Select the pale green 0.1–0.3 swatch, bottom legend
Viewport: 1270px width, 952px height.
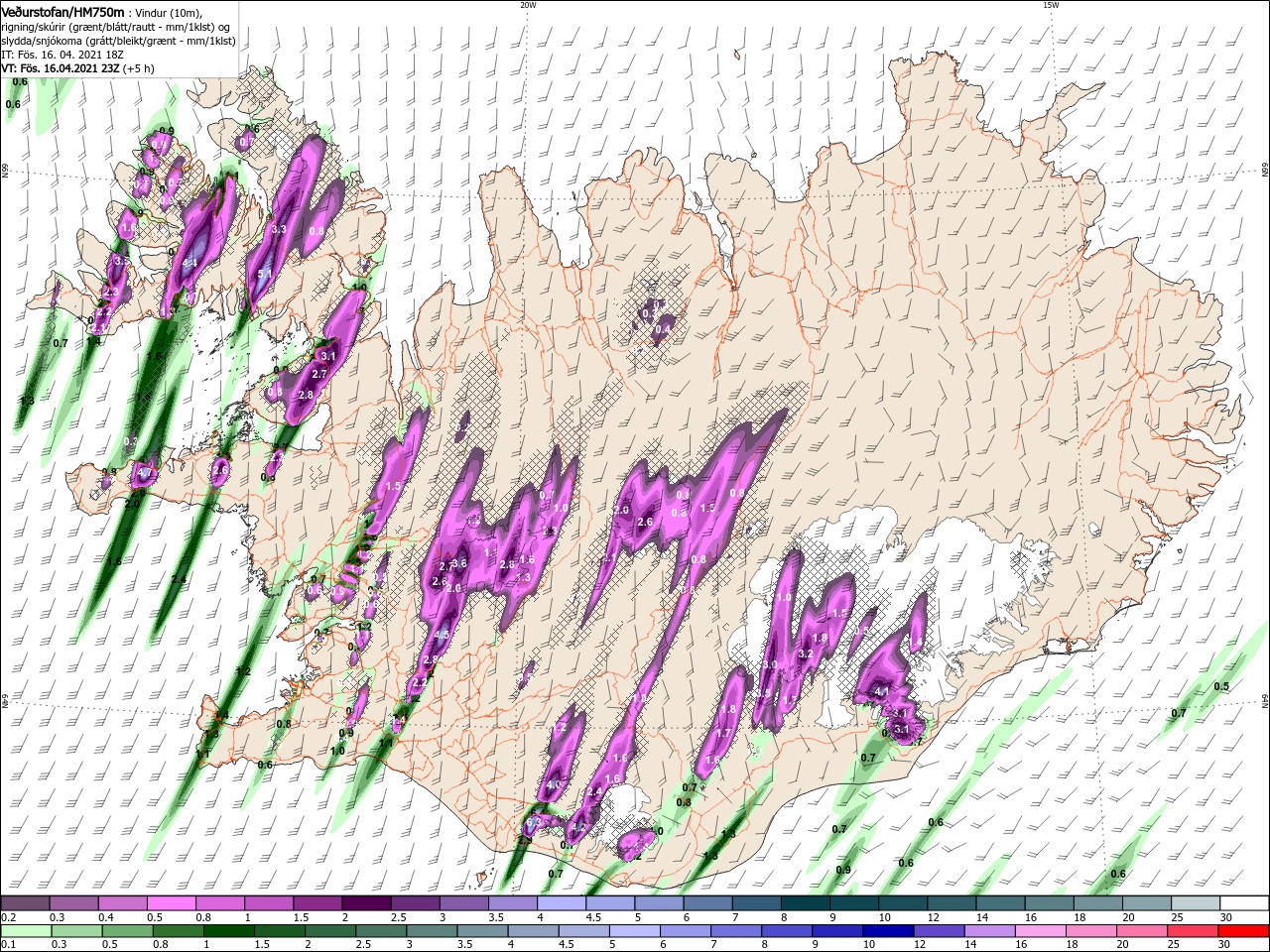[27, 931]
